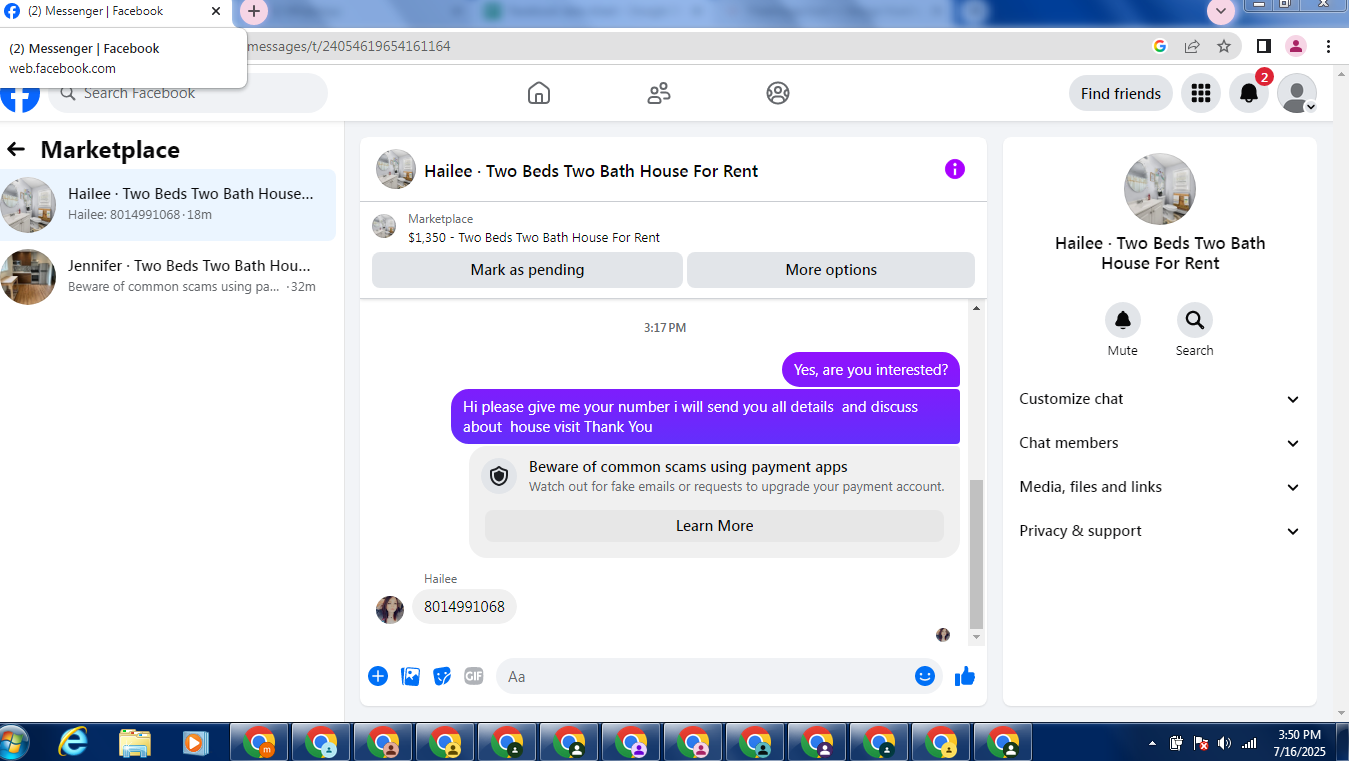This screenshot has width=1349, height=761.
Task: Select the Jennifer conversation in the list
Action: click(168, 277)
